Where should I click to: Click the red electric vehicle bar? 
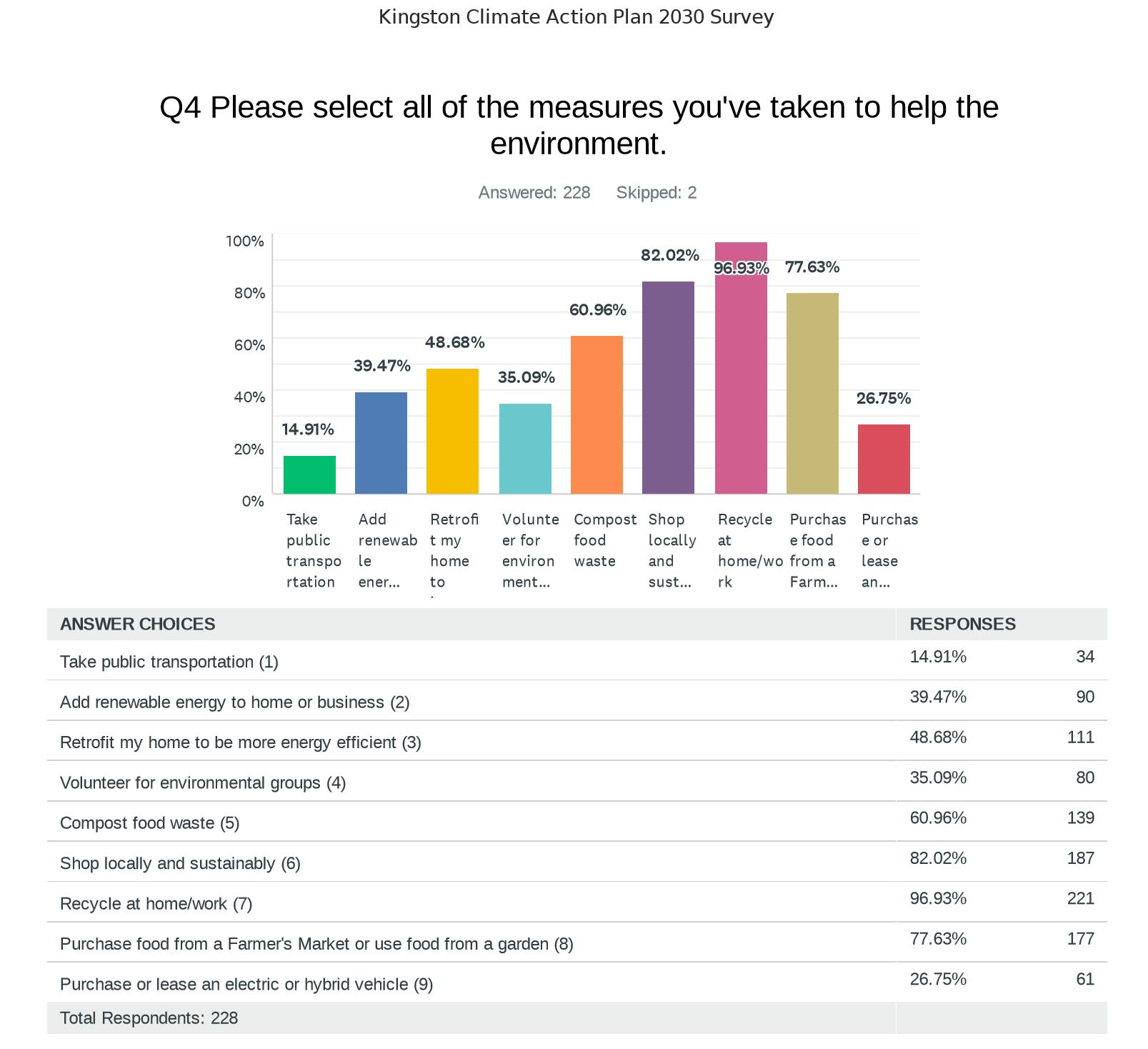click(x=884, y=459)
